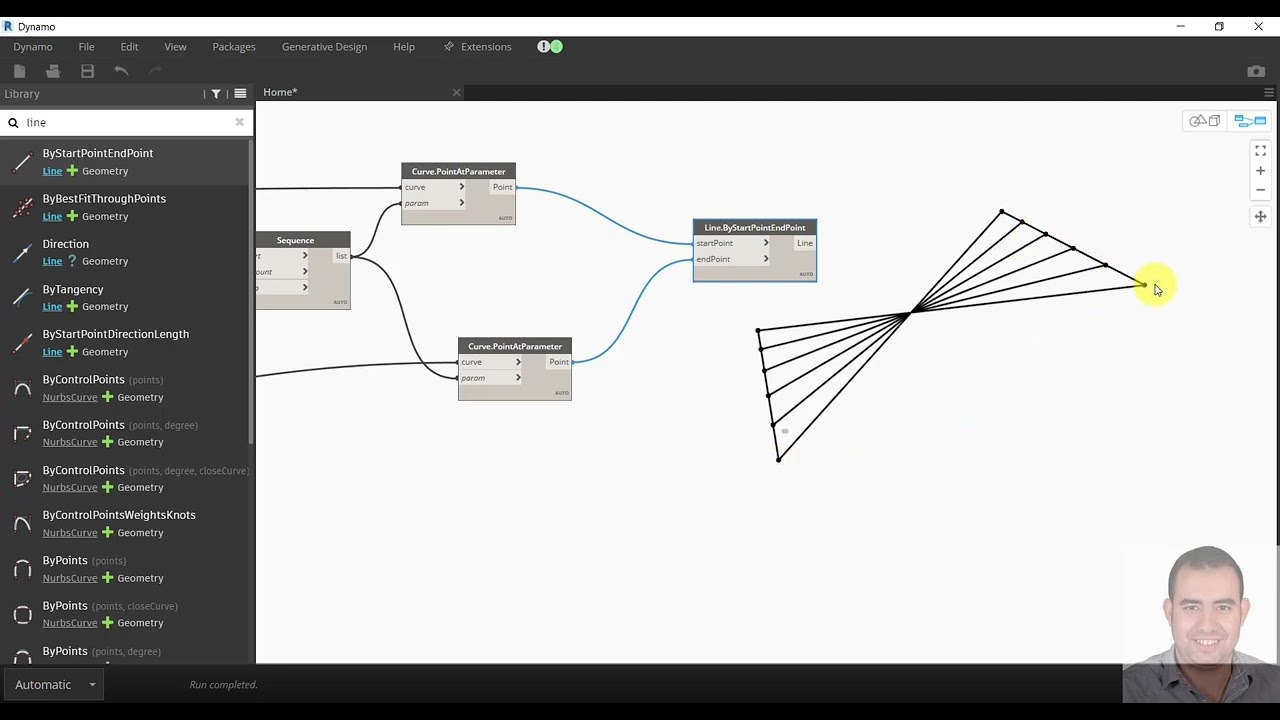1280x720 pixels.
Task: Switch to background 3D preview navigation
Action: tap(1204, 121)
